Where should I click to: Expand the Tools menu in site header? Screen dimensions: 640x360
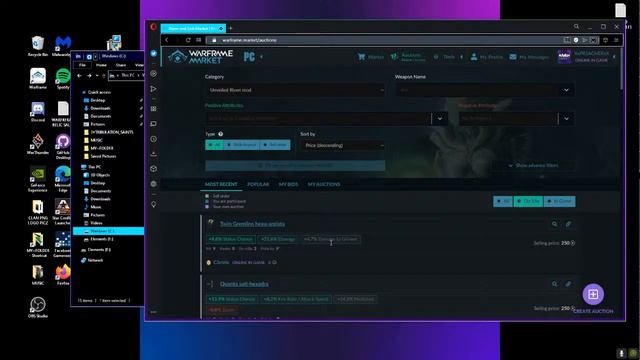(448, 57)
